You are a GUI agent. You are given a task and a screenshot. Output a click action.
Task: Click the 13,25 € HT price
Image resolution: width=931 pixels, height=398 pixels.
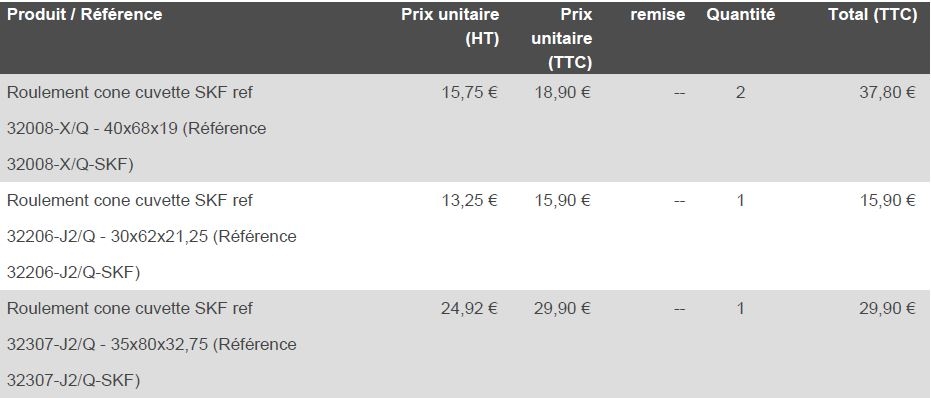pyautogui.click(x=469, y=201)
